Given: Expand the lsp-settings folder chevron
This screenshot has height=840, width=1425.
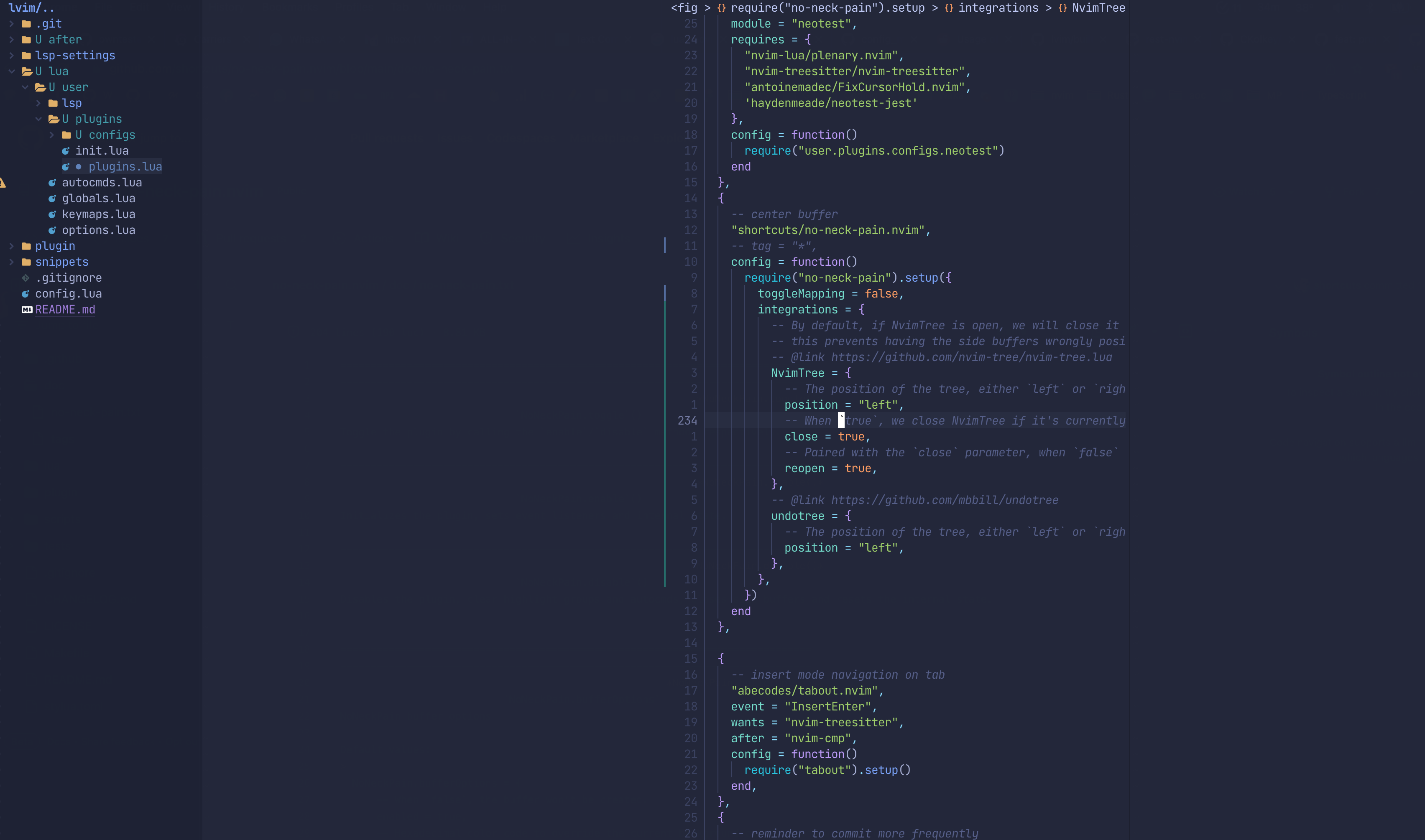Looking at the screenshot, I should pyautogui.click(x=11, y=56).
